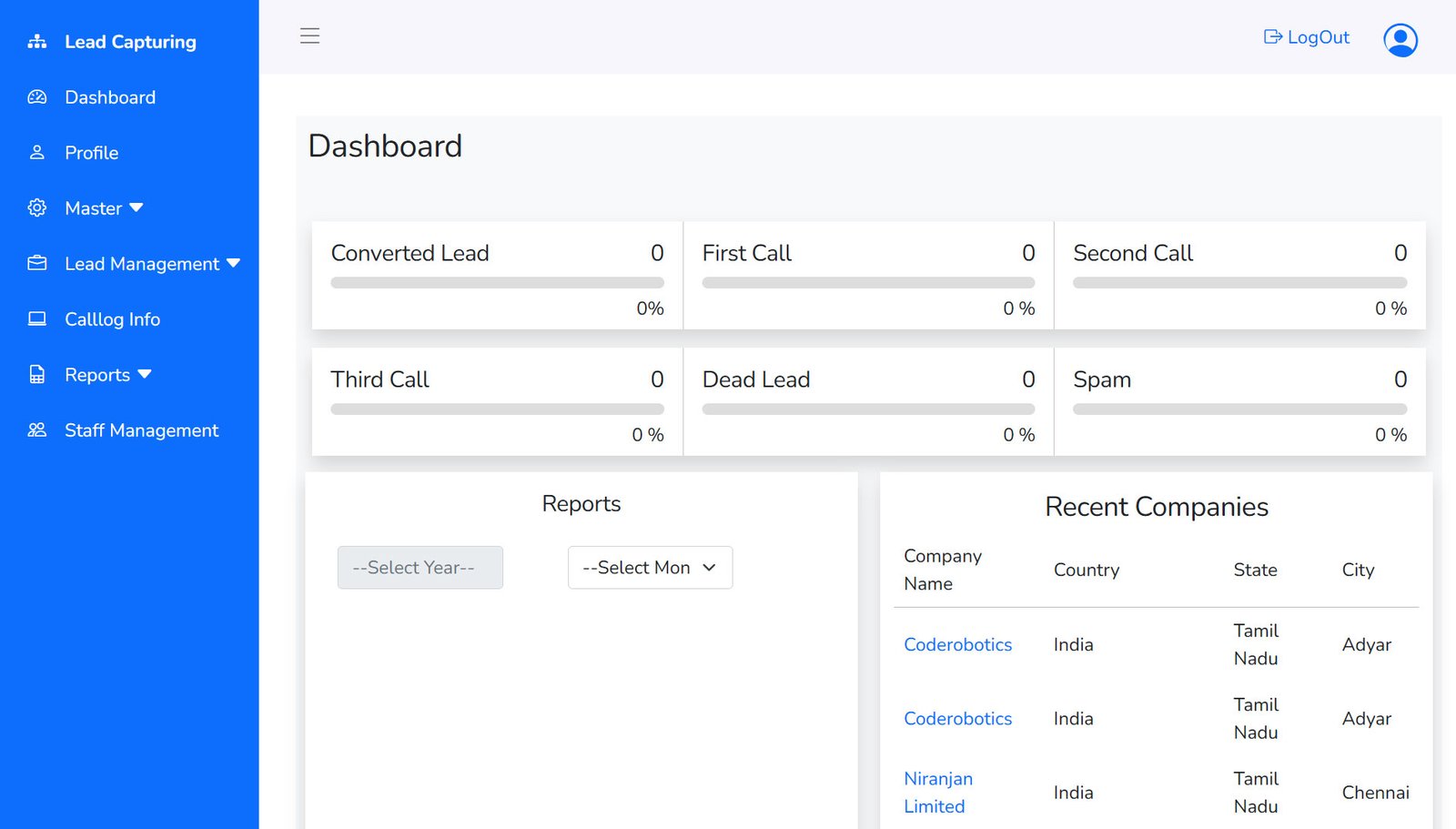Toggle the sidebar with the hamburger icon

pos(310,36)
